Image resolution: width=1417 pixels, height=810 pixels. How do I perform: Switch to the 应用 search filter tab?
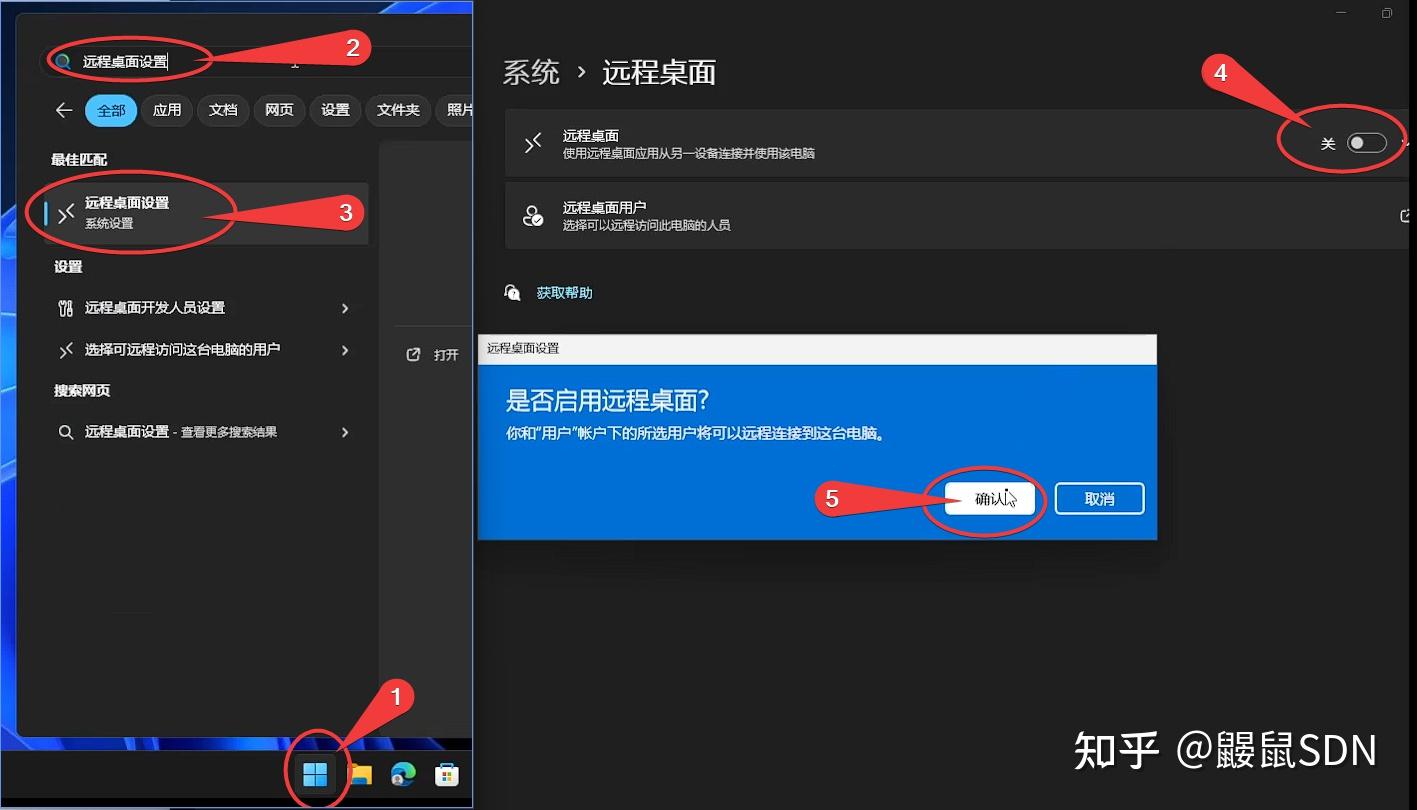click(x=167, y=110)
